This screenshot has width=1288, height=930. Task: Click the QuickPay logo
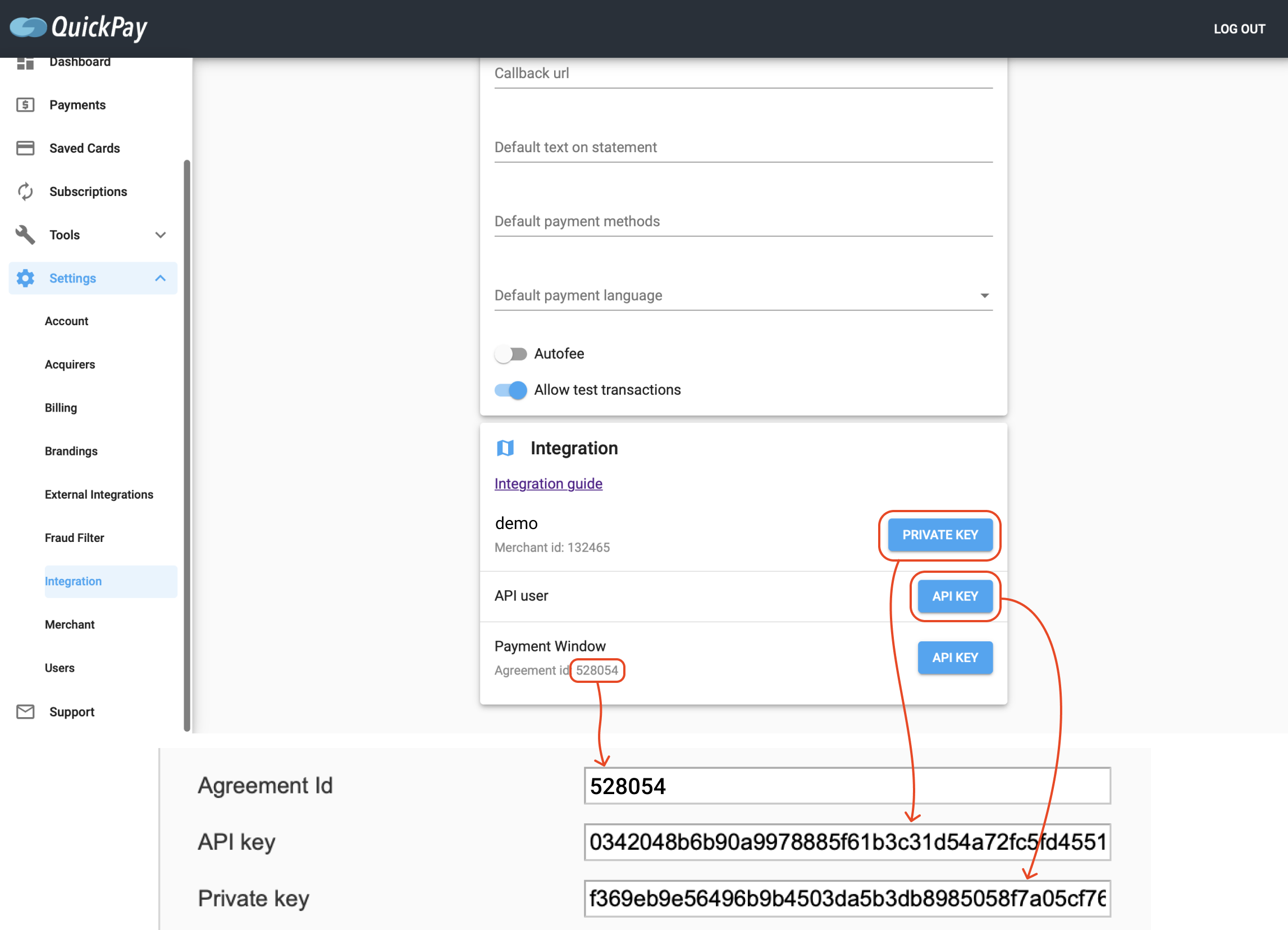79,28
